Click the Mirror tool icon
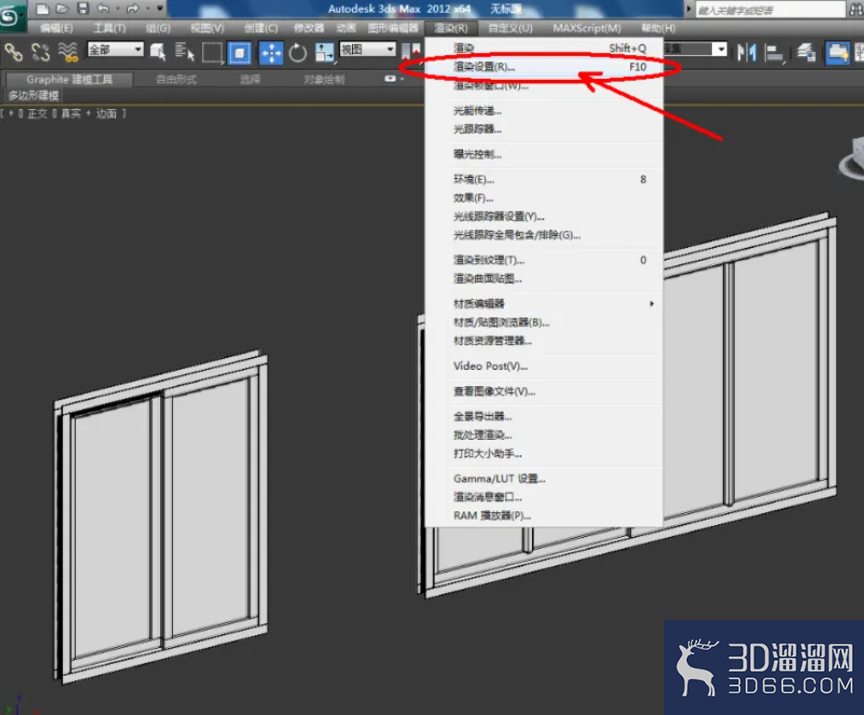This screenshot has width=864, height=715. (747, 53)
